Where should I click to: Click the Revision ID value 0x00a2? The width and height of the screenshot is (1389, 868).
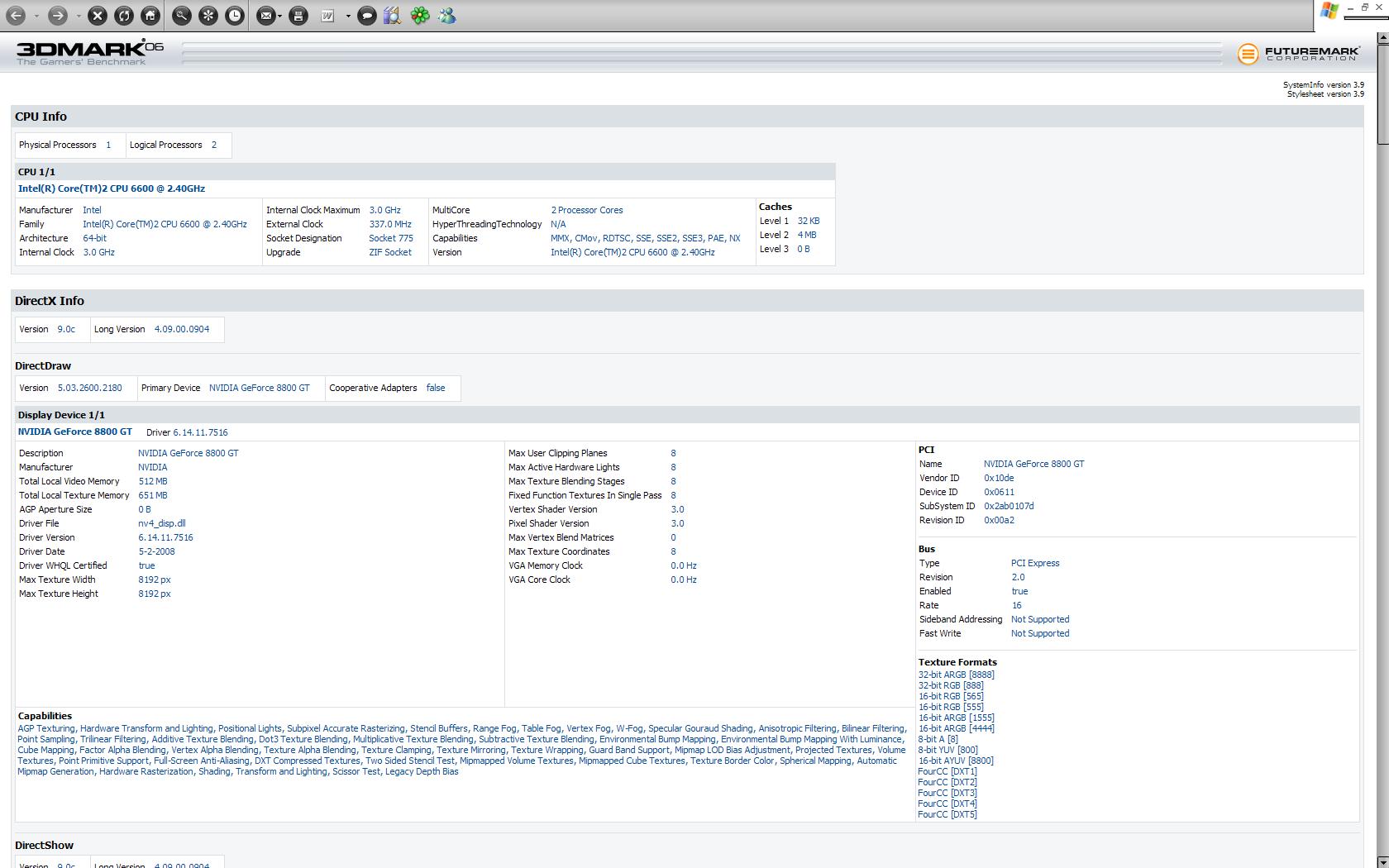coord(999,520)
